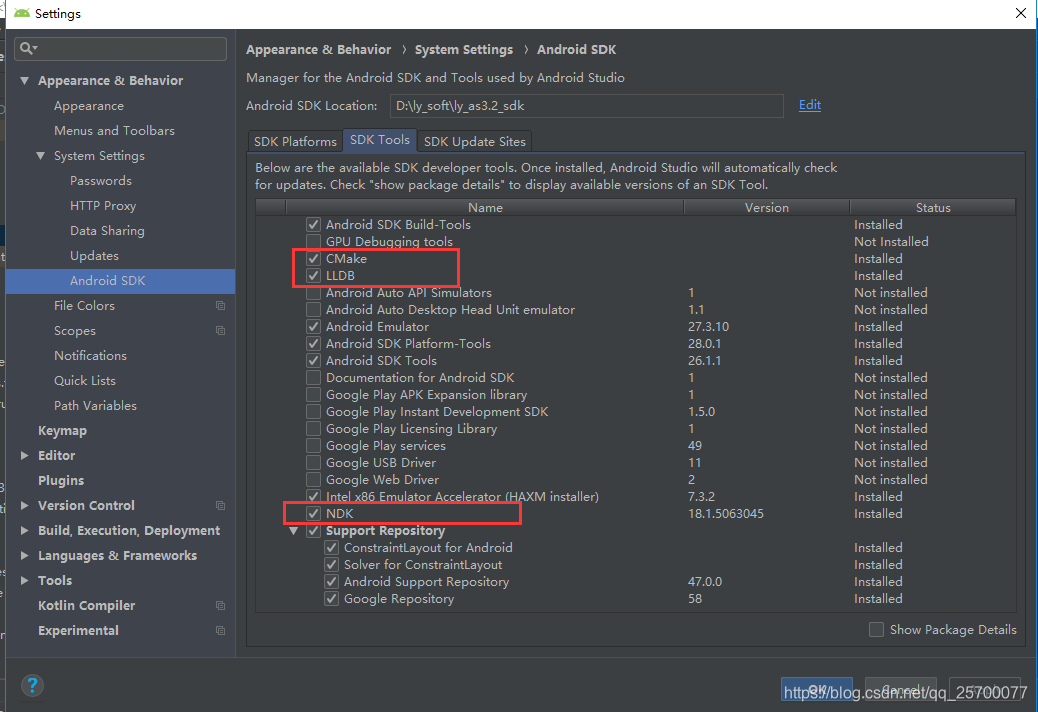The width and height of the screenshot is (1038, 712).
Task: Click the Android SDK Location path field
Action: point(587,106)
